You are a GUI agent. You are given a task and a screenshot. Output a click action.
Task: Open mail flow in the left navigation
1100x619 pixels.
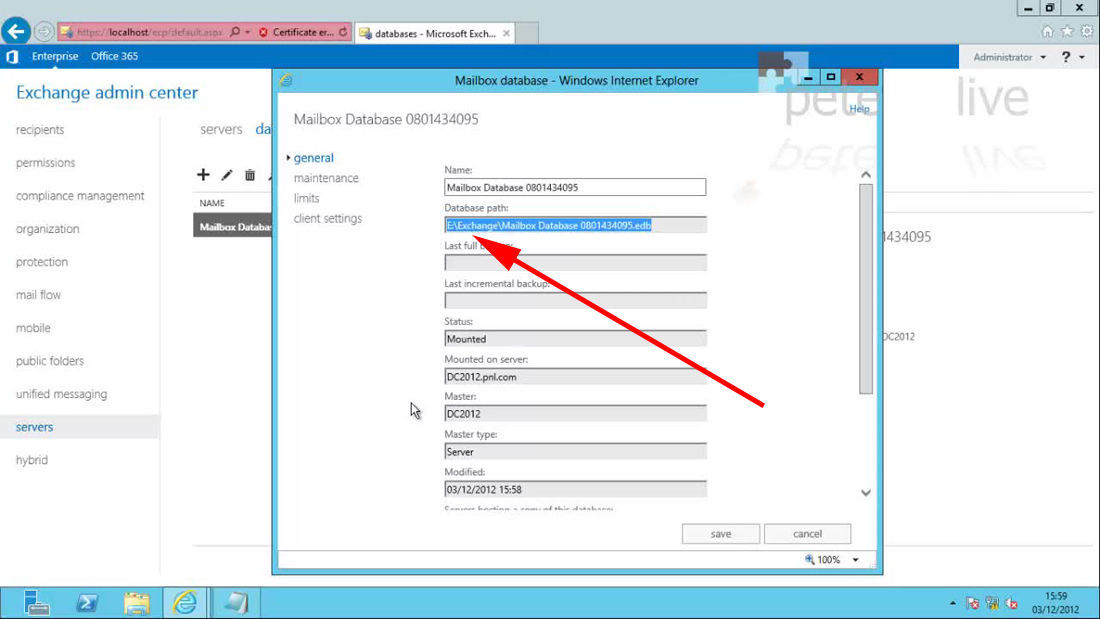coord(39,295)
